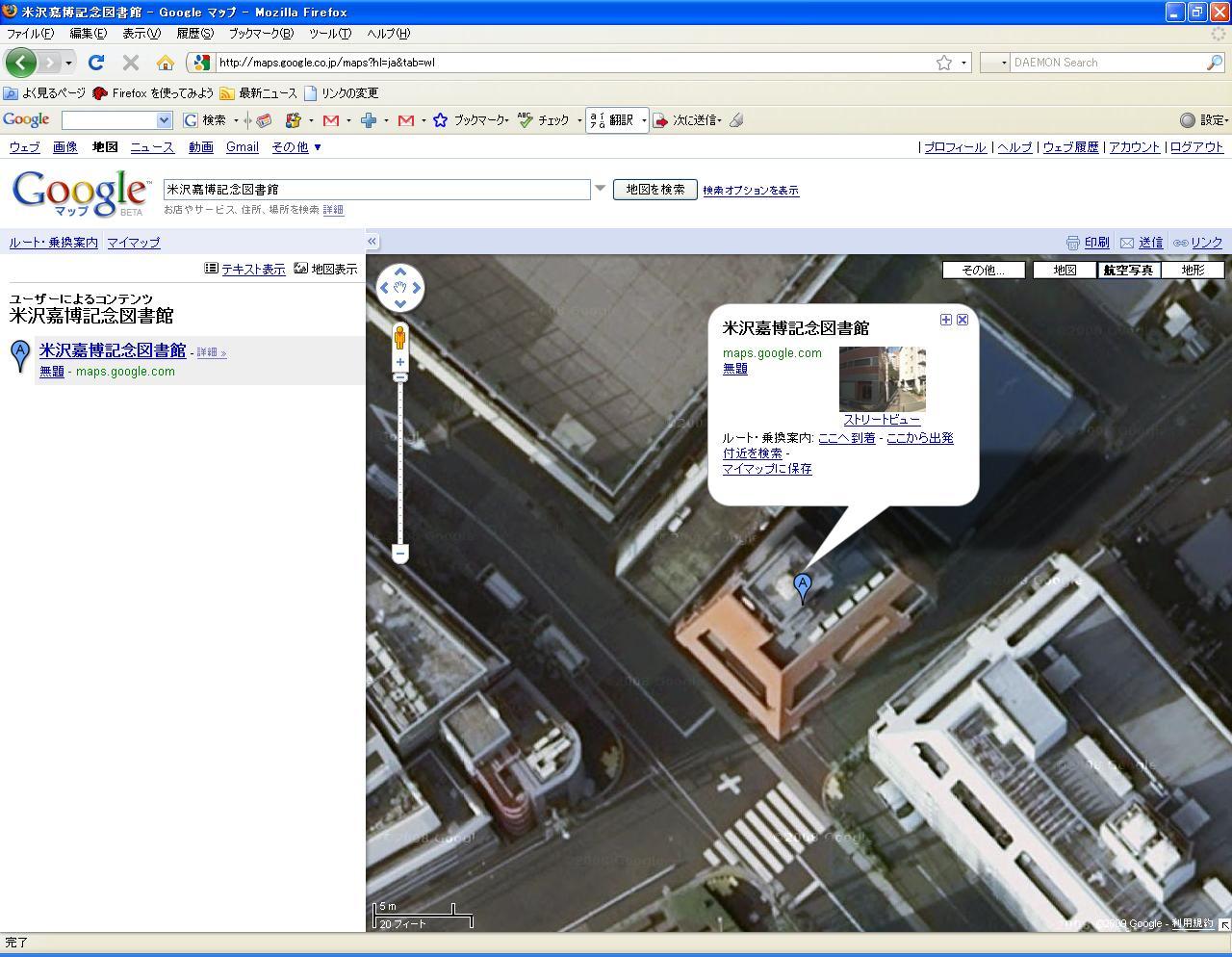Pan the map down with the arrow
This screenshot has height=957, width=1232.
(x=400, y=302)
